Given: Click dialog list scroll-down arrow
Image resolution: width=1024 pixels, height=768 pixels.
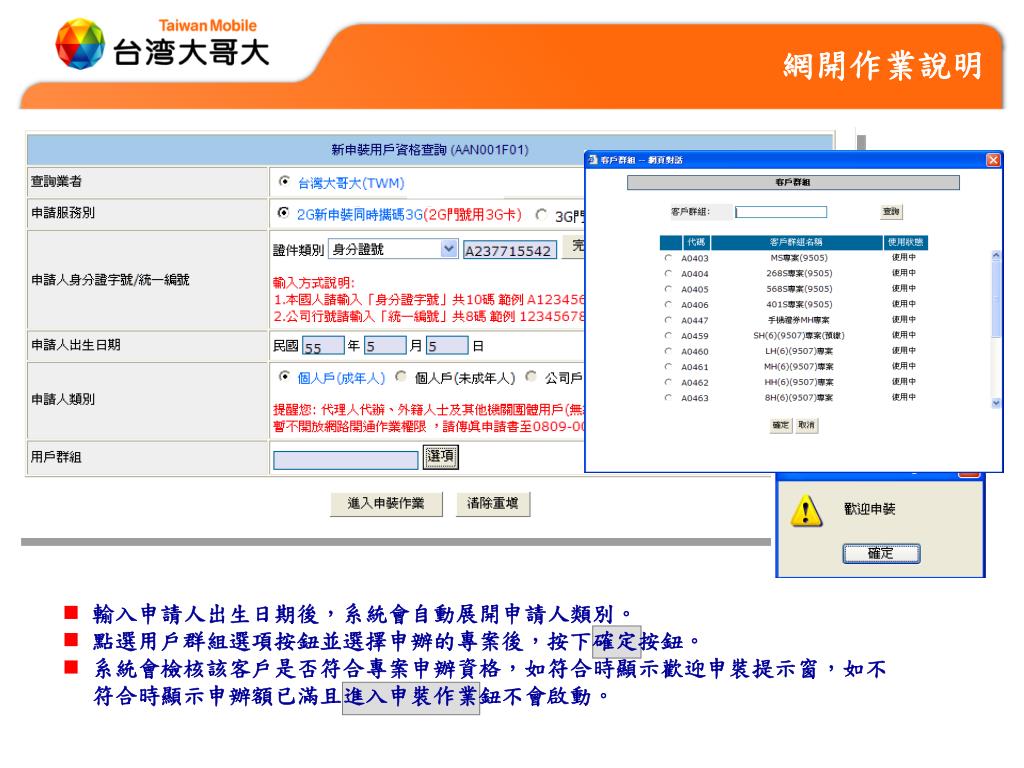Looking at the screenshot, I should click(996, 403).
